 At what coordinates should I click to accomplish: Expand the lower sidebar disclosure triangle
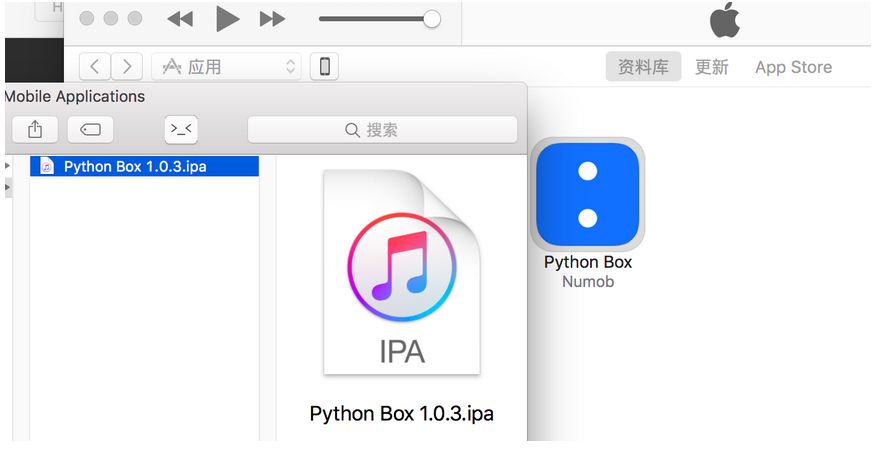click(7, 187)
